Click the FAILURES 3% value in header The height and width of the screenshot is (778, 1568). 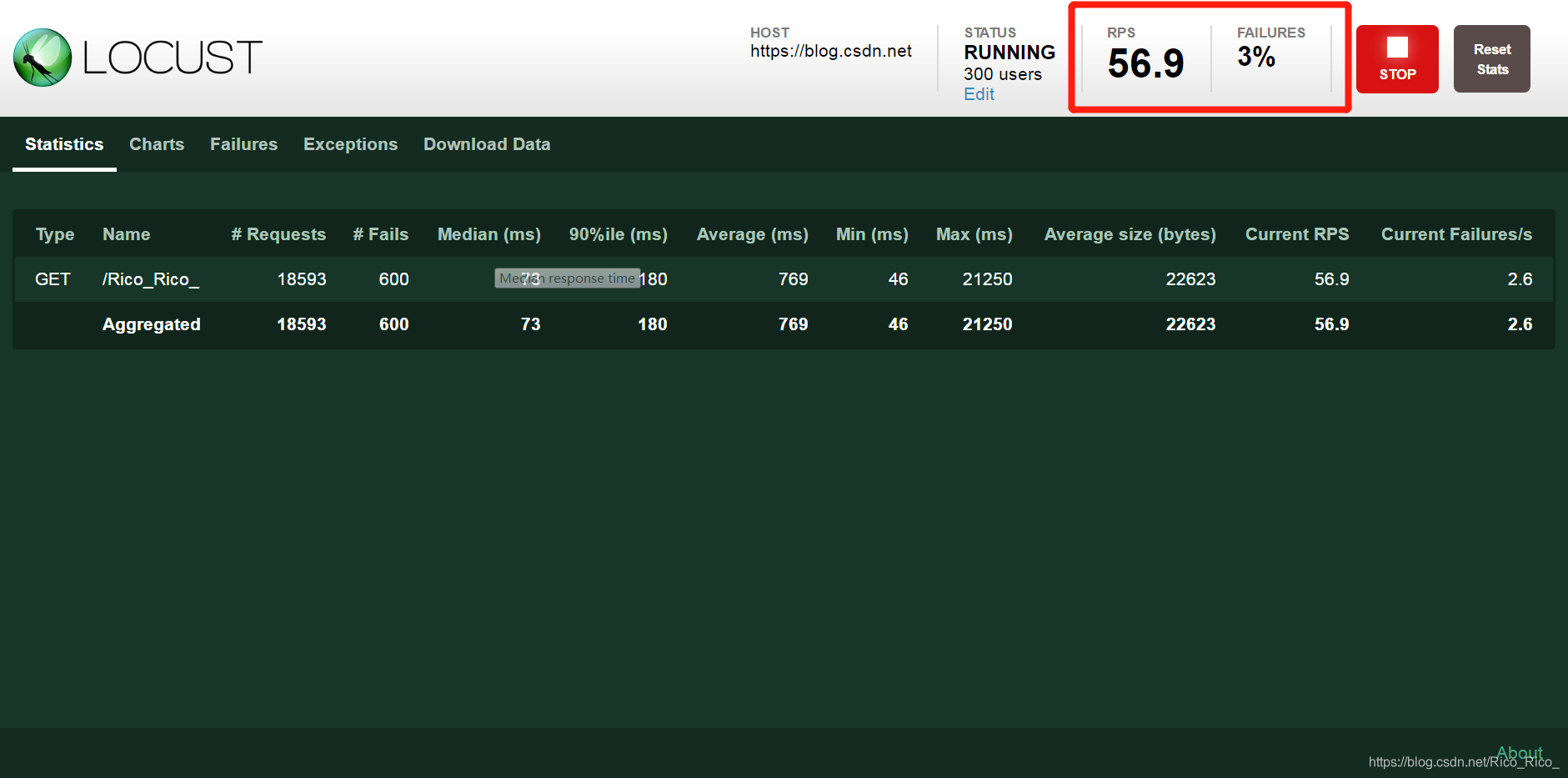1256,57
